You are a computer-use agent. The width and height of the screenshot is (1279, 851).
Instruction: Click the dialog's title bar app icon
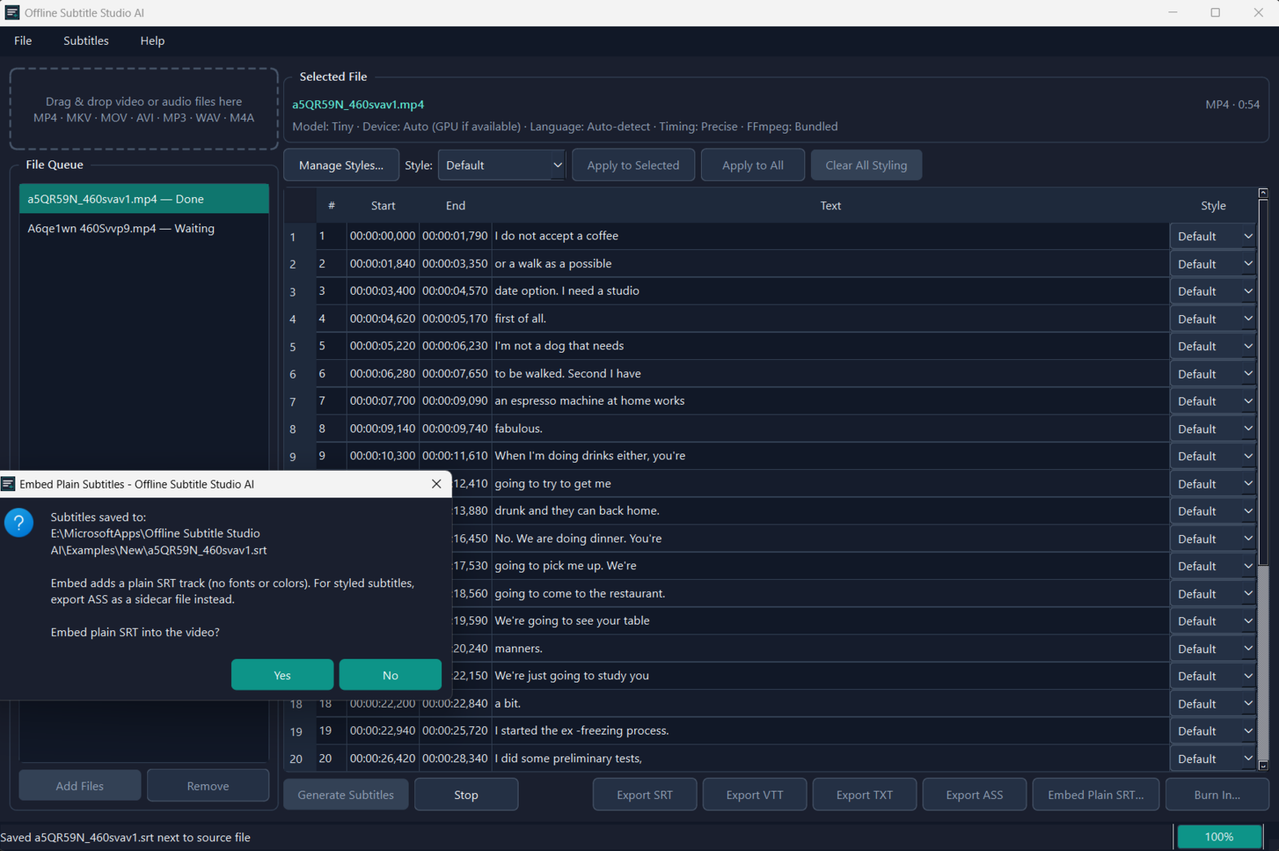[x=9, y=484]
